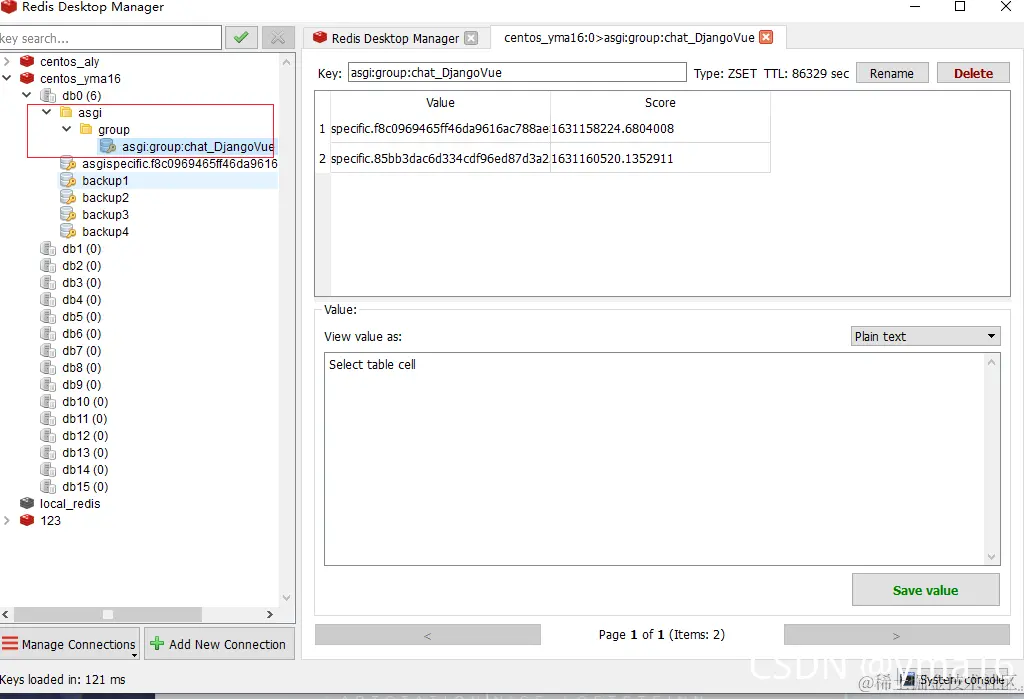1024x699 pixels.
Task: Click the Key name field asgi:group:chat_DjangoVue
Action: point(517,73)
